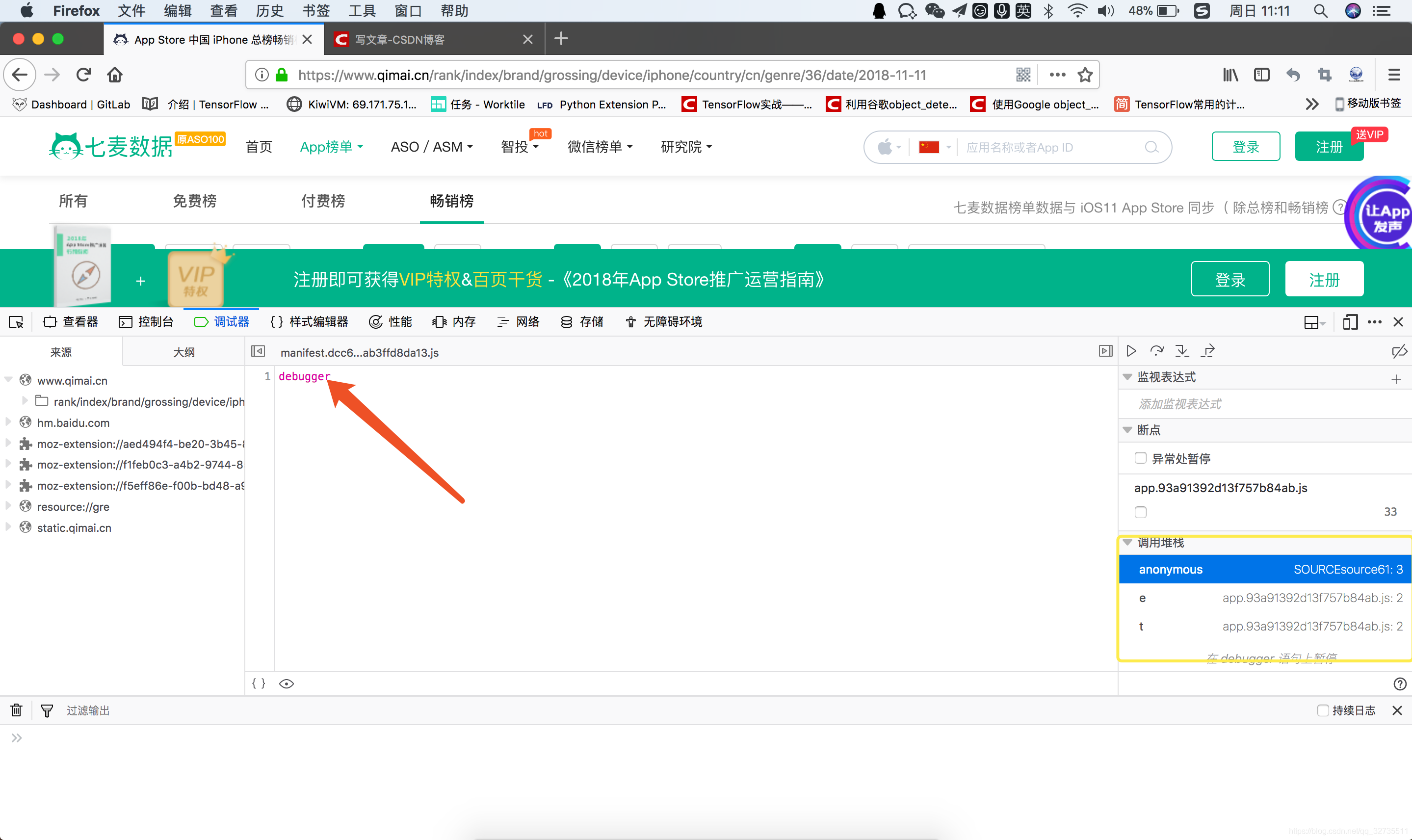The width and height of the screenshot is (1412, 840).
Task: Expand hm.baidu.com source node
Action: 8,421
